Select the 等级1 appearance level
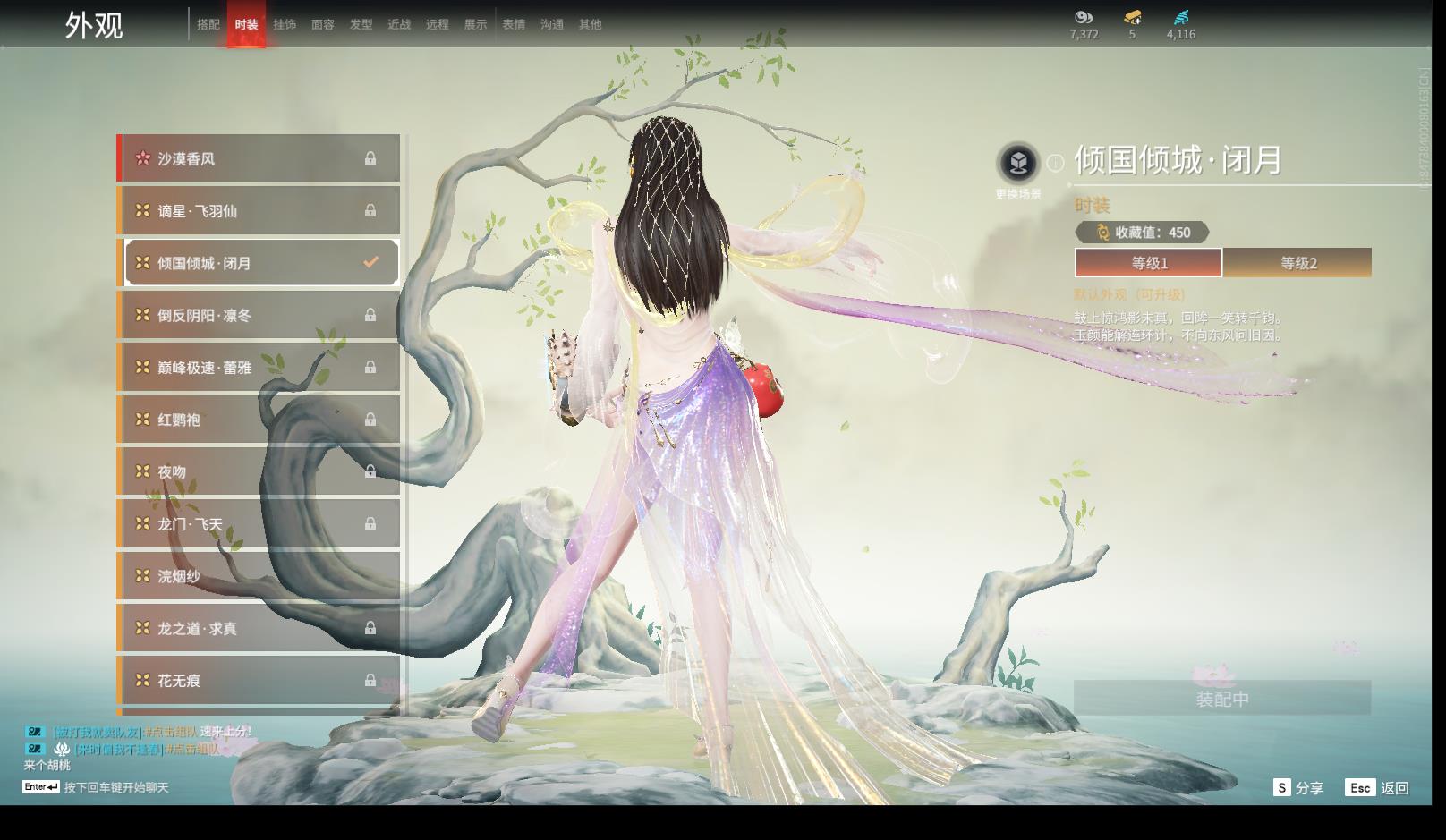 (x=1148, y=263)
